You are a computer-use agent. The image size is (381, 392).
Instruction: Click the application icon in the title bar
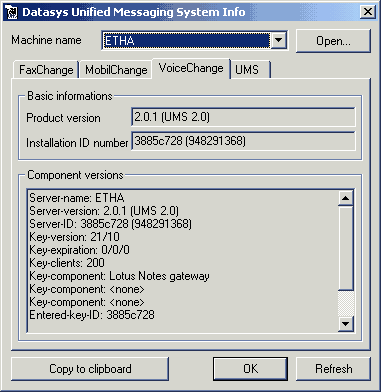(12, 12)
